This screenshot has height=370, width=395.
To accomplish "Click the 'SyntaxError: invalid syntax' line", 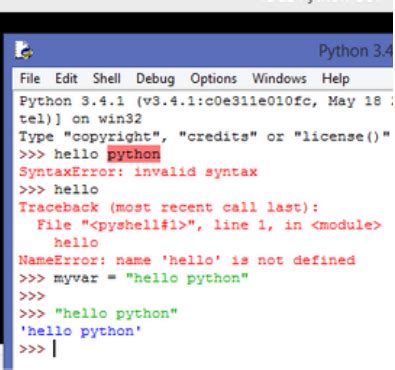I will coord(138,172).
